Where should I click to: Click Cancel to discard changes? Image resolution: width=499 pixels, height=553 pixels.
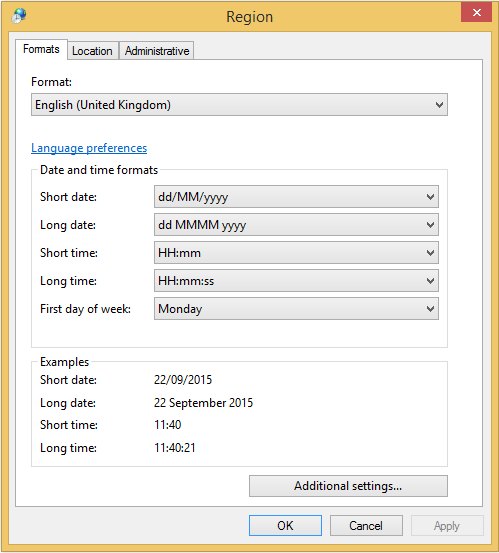click(x=366, y=525)
